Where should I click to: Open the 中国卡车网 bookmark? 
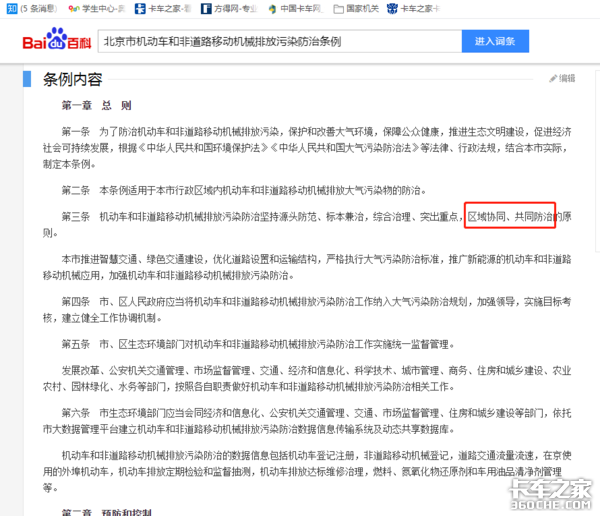tap(295, 8)
